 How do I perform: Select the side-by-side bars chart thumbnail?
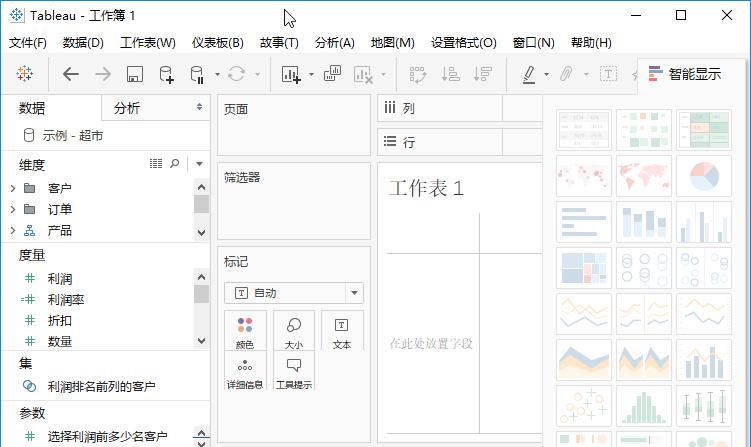[x=704, y=222]
